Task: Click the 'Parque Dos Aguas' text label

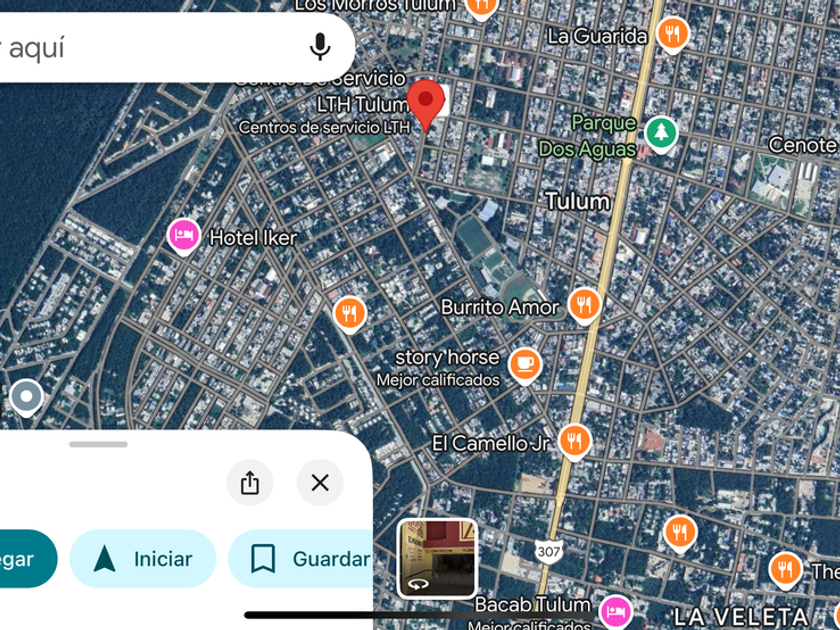Action: point(588,136)
